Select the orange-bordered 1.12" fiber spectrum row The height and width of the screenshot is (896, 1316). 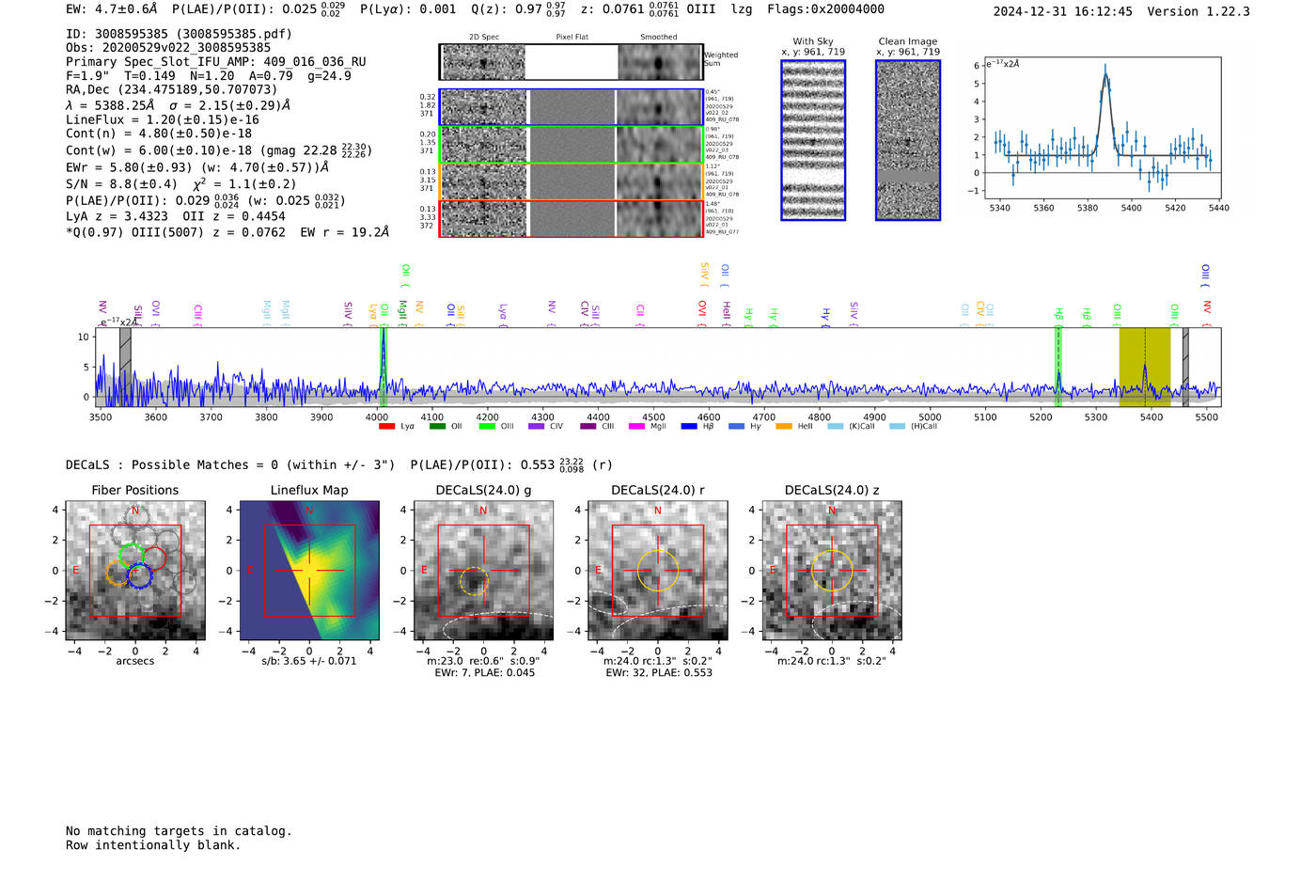tap(572, 181)
